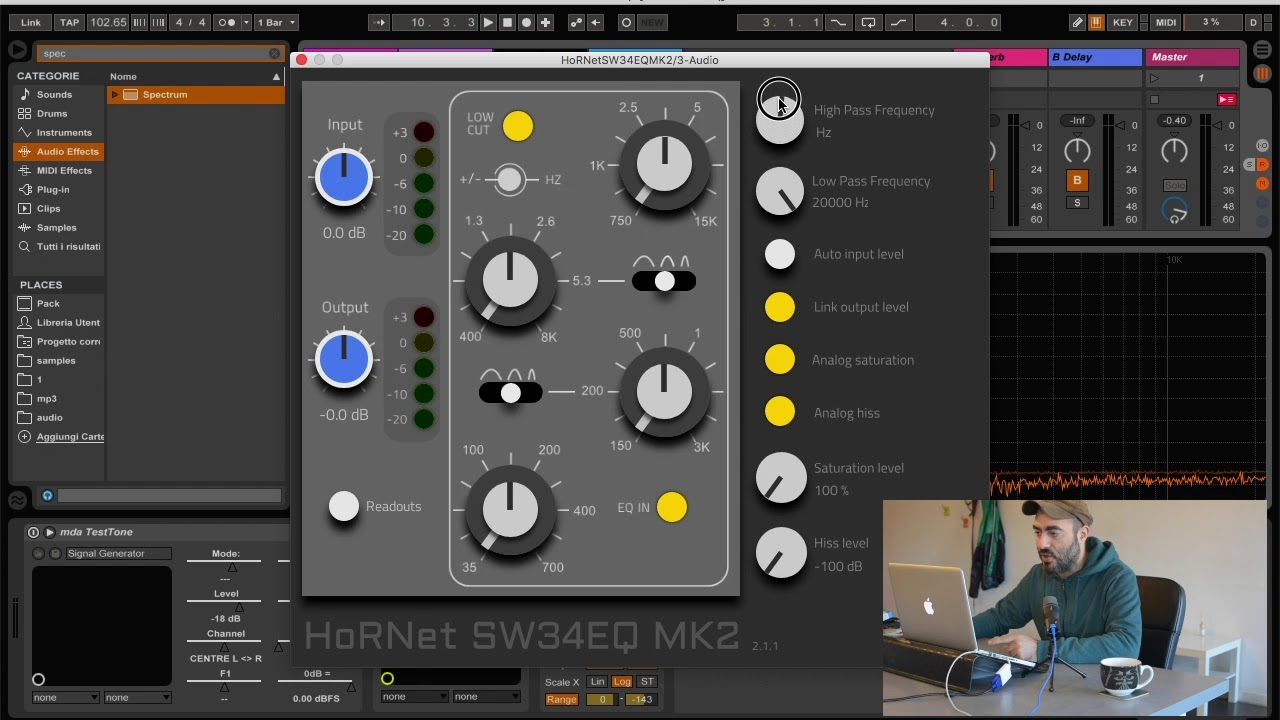The width and height of the screenshot is (1280, 720).
Task: Select the Lin scale X button
Action: [x=597, y=682]
